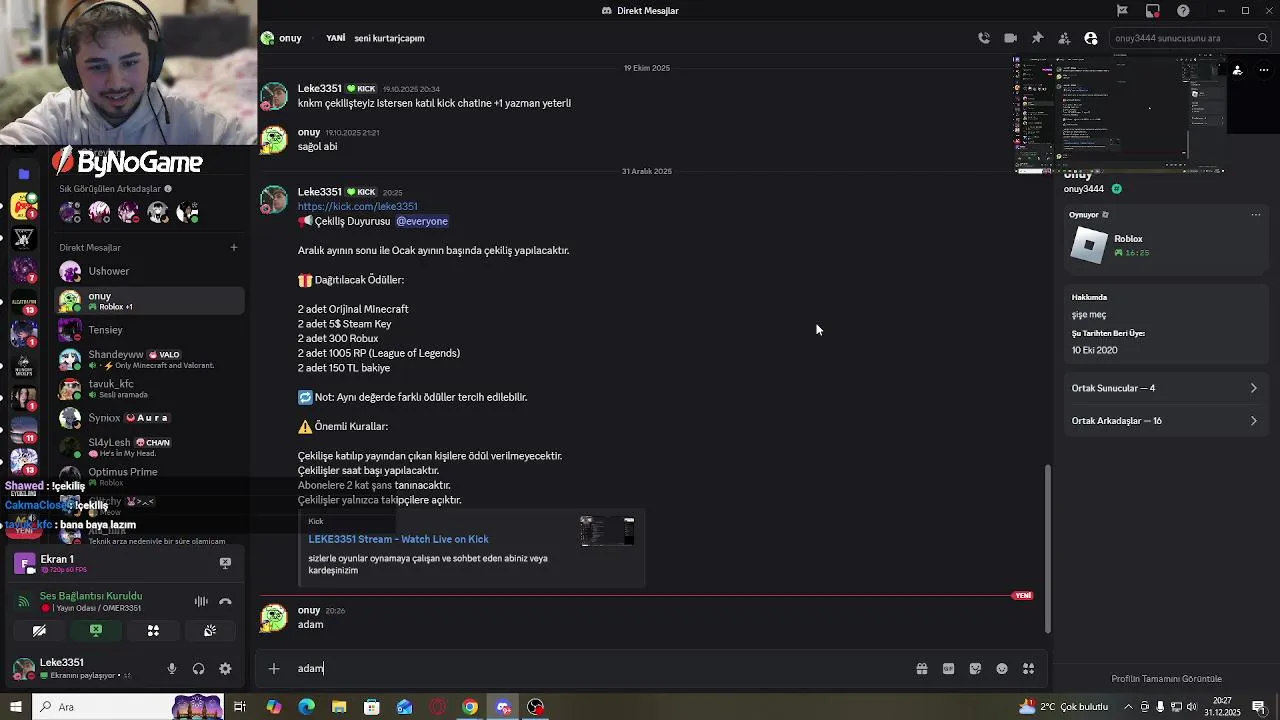1280x720 pixels.
Task: Click the Roblox game icon in profile
Action: [x=1089, y=245]
